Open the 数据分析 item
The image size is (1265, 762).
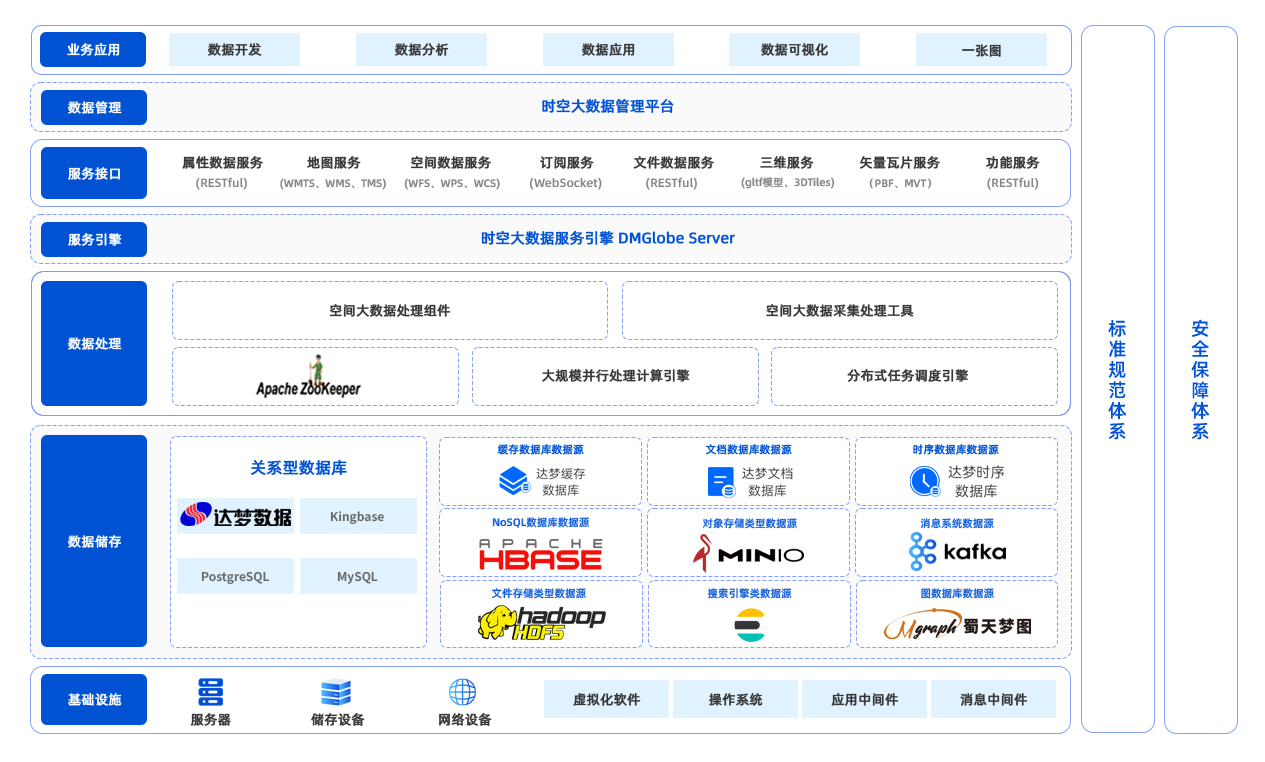pos(421,49)
